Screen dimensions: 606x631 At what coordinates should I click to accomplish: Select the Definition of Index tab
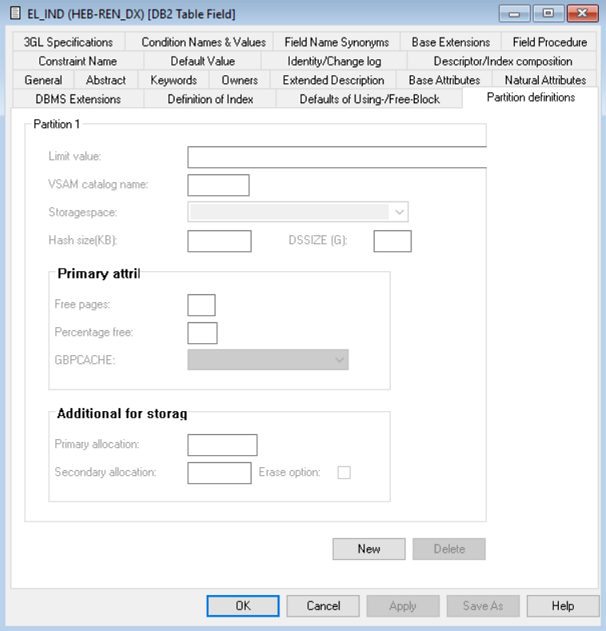pos(210,99)
